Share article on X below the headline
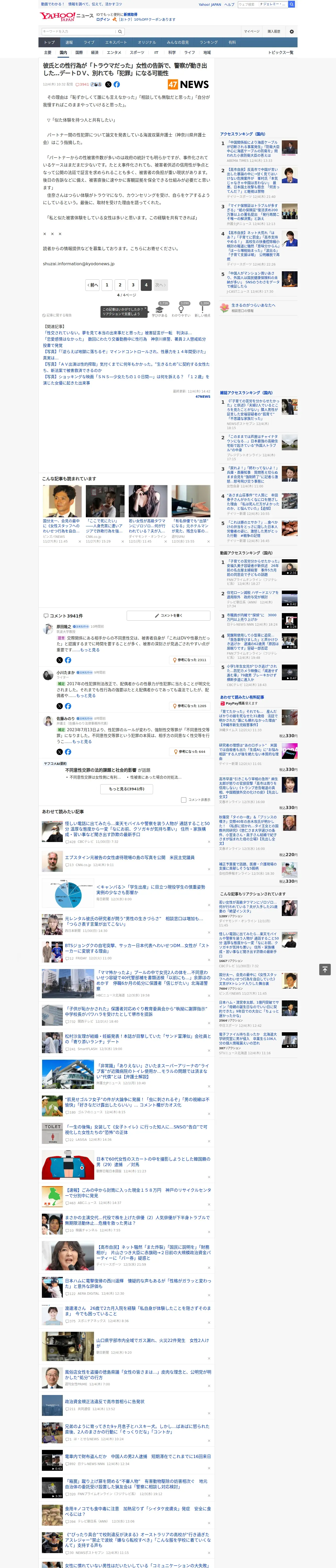The width and height of the screenshot is (336, 1568). [x=109, y=85]
